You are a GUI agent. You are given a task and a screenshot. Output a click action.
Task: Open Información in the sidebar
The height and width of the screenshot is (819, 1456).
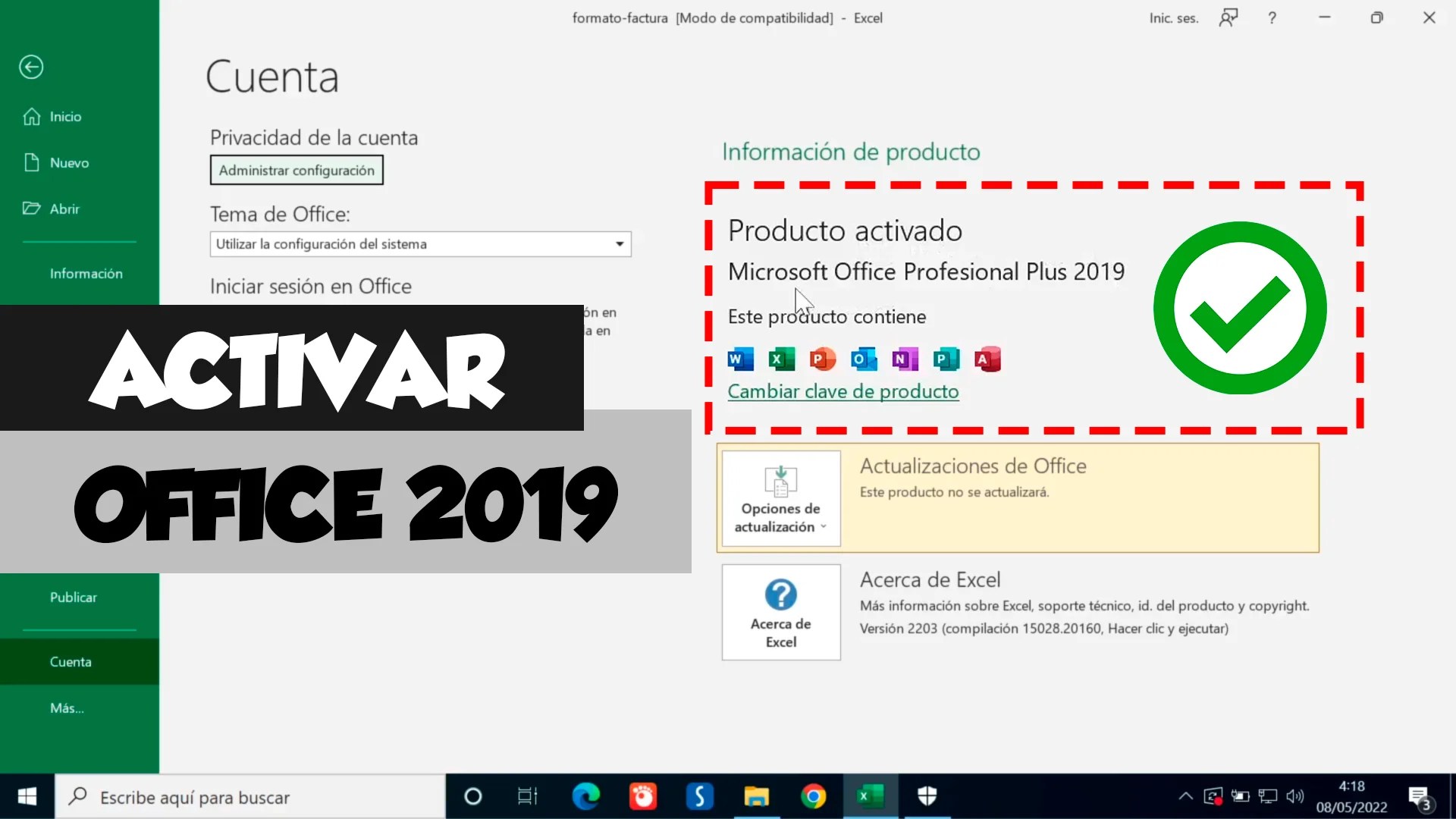click(x=86, y=274)
